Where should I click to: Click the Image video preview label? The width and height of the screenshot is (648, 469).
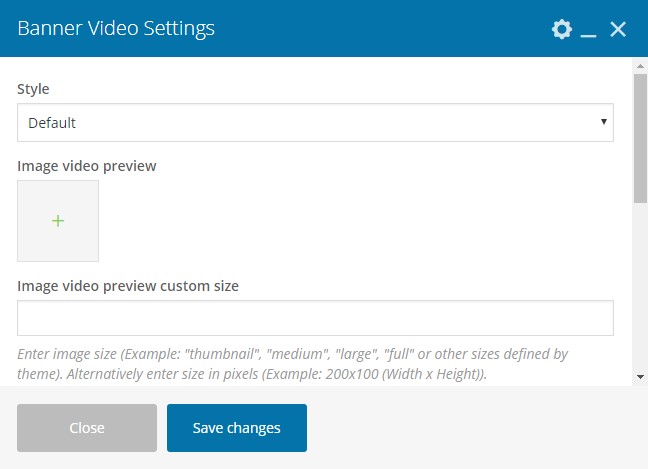(x=87, y=166)
